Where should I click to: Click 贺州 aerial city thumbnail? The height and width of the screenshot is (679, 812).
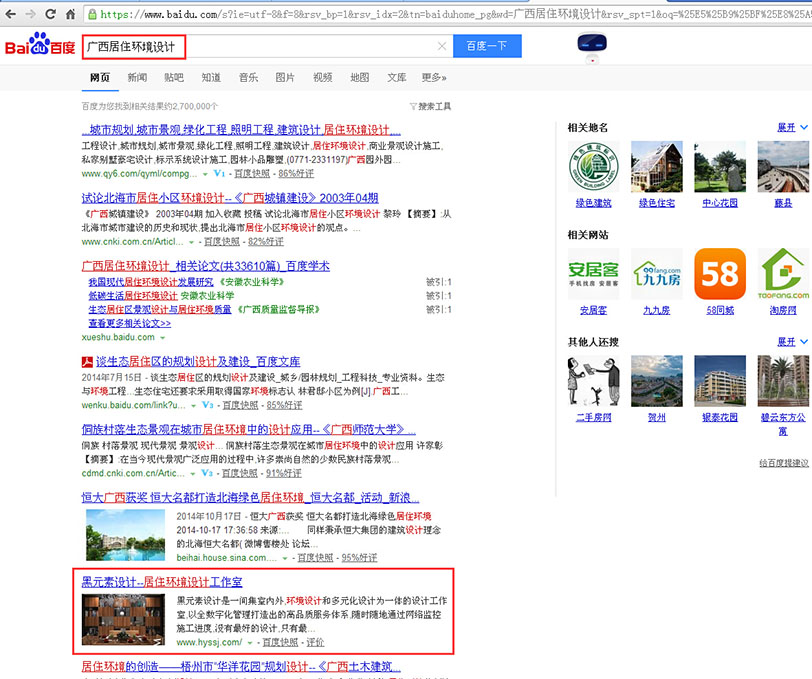click(x=657, y=381)
